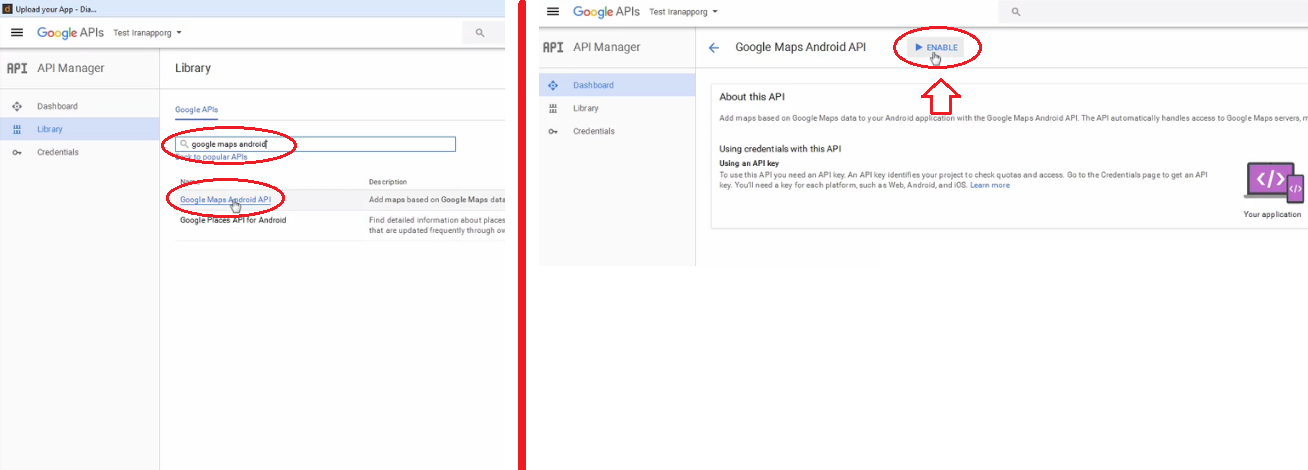Follow the Learn more link about API keys

pyautogui.click(x=989, y=185)
